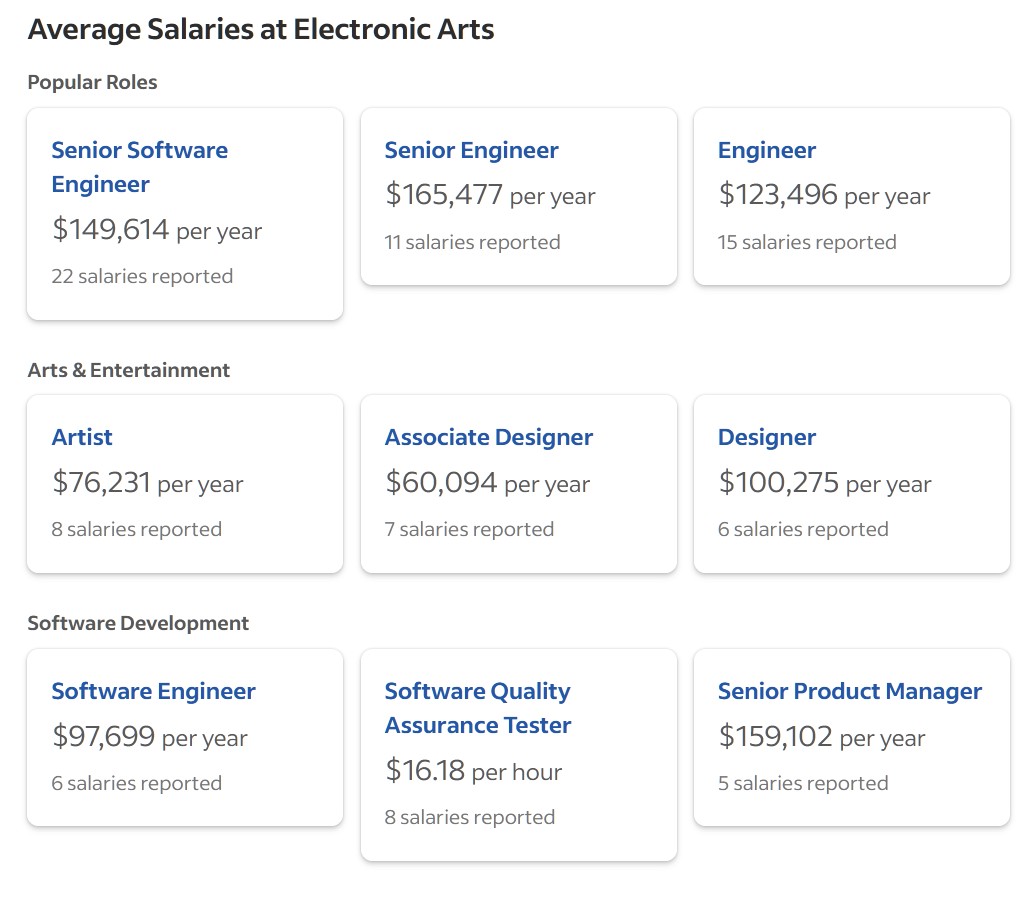Click the Average Salaries at Electronic Arts title
The image size is (1027, 904).
click(261, 29)
